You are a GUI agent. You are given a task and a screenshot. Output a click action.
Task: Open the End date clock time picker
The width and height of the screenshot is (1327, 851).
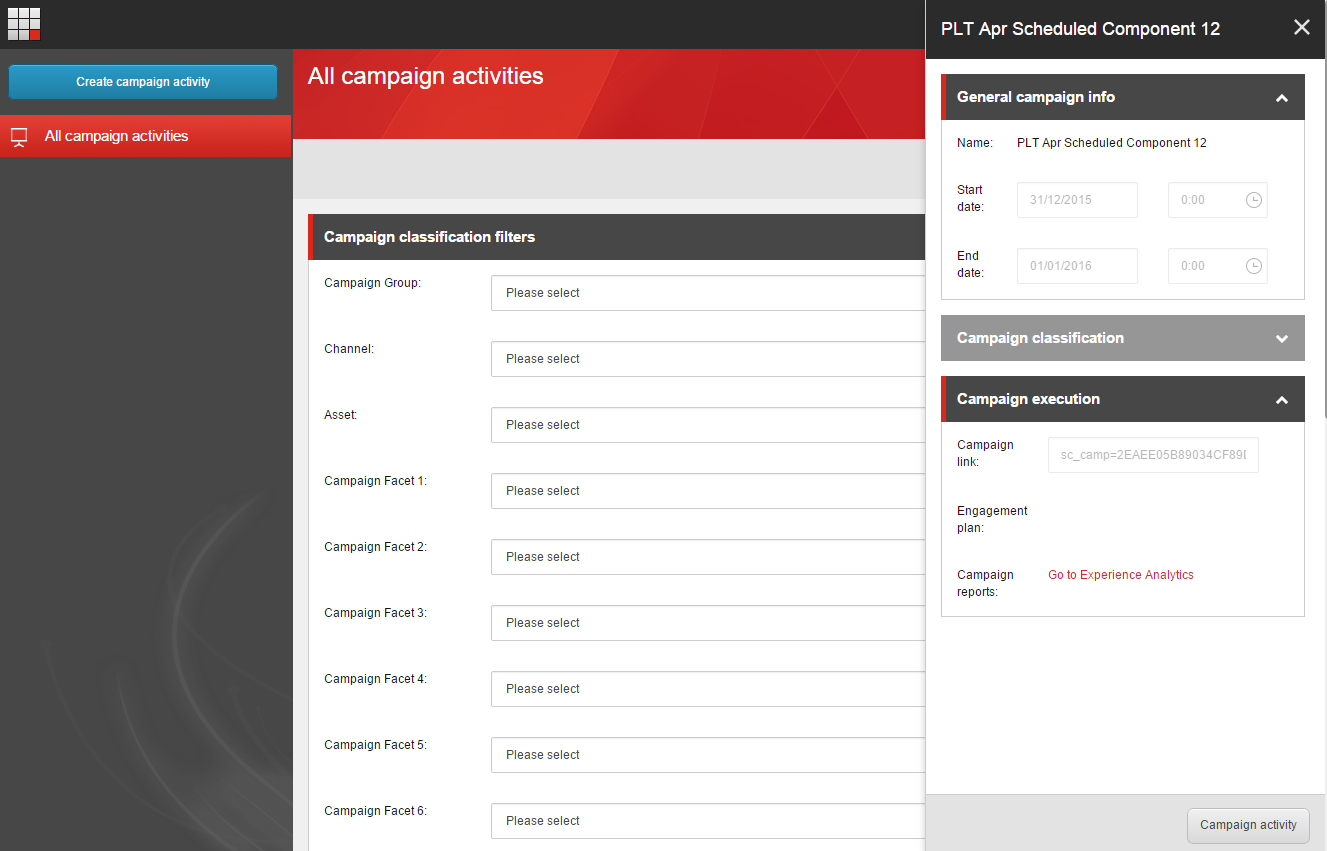pos(1254,266)
